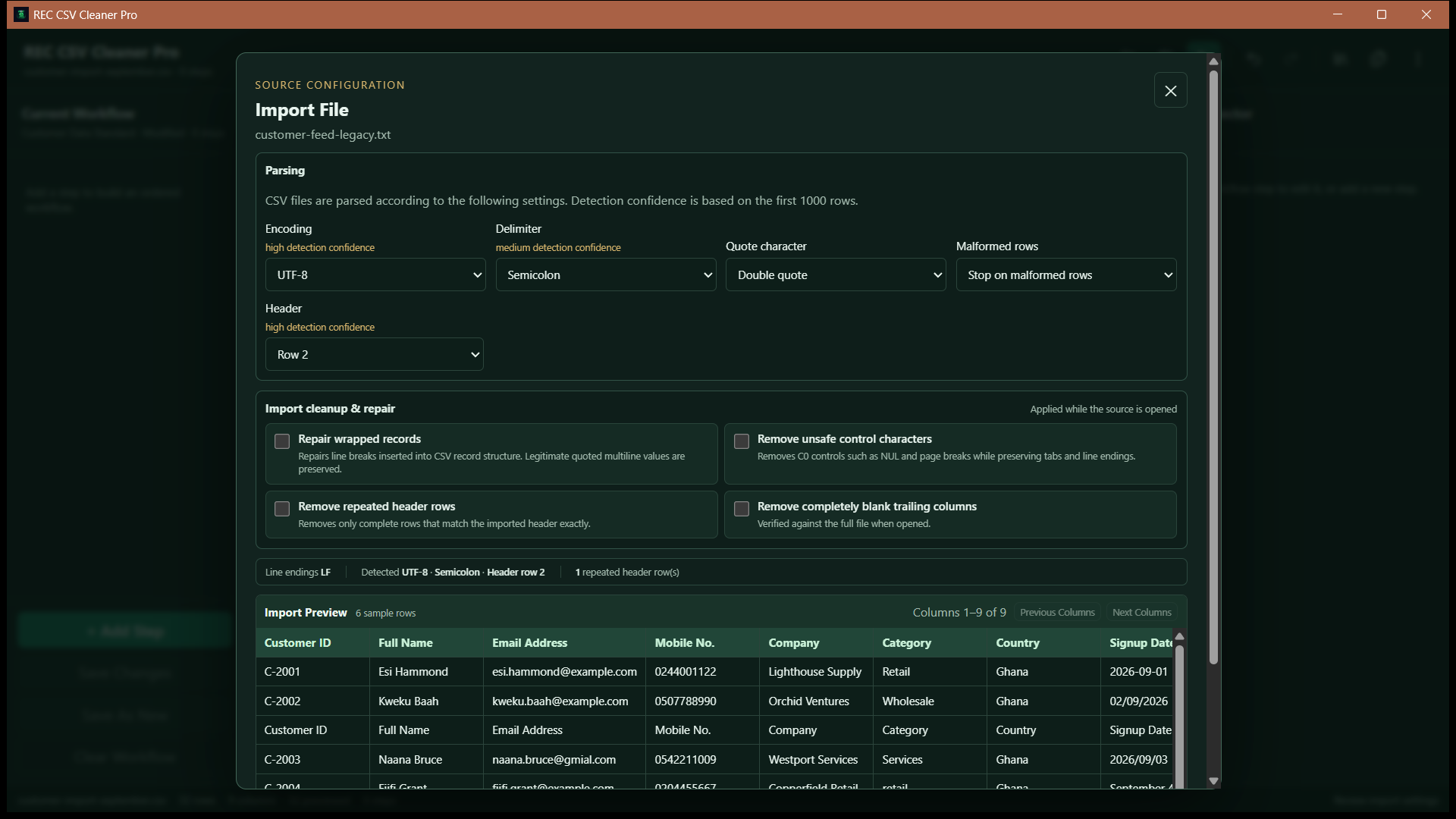Click the Previous Columns button
Viewport: 1456px width, 819px height.
coord(1057,612)
